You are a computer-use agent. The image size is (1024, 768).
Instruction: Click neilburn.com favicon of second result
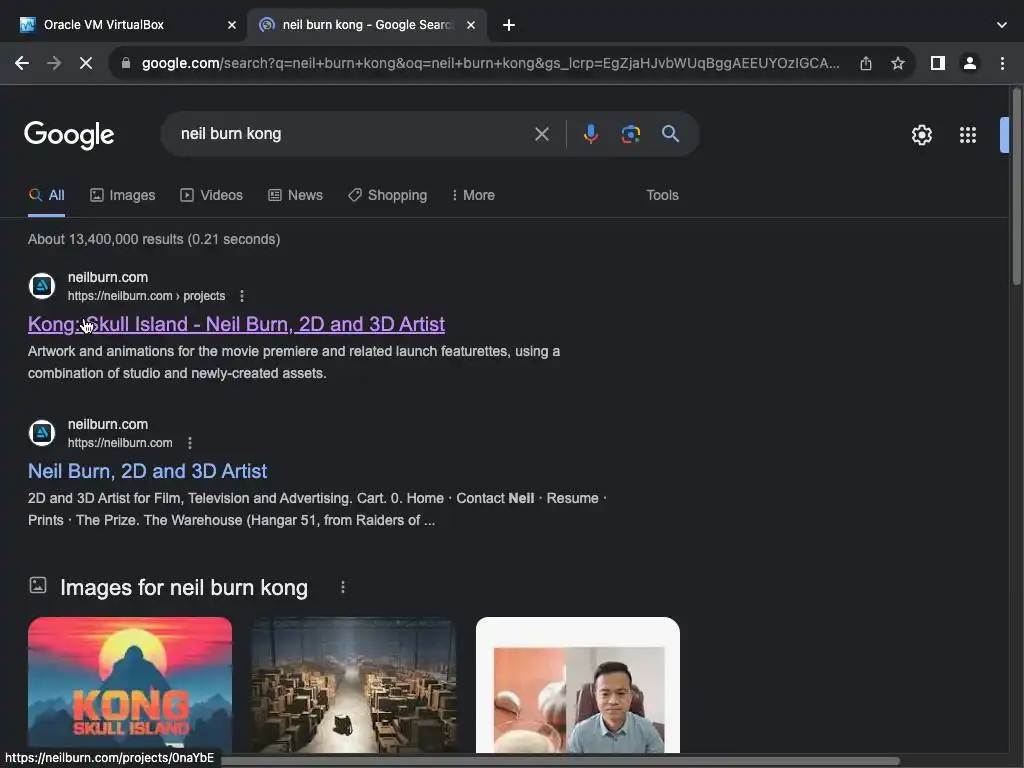tap(42, 433)
